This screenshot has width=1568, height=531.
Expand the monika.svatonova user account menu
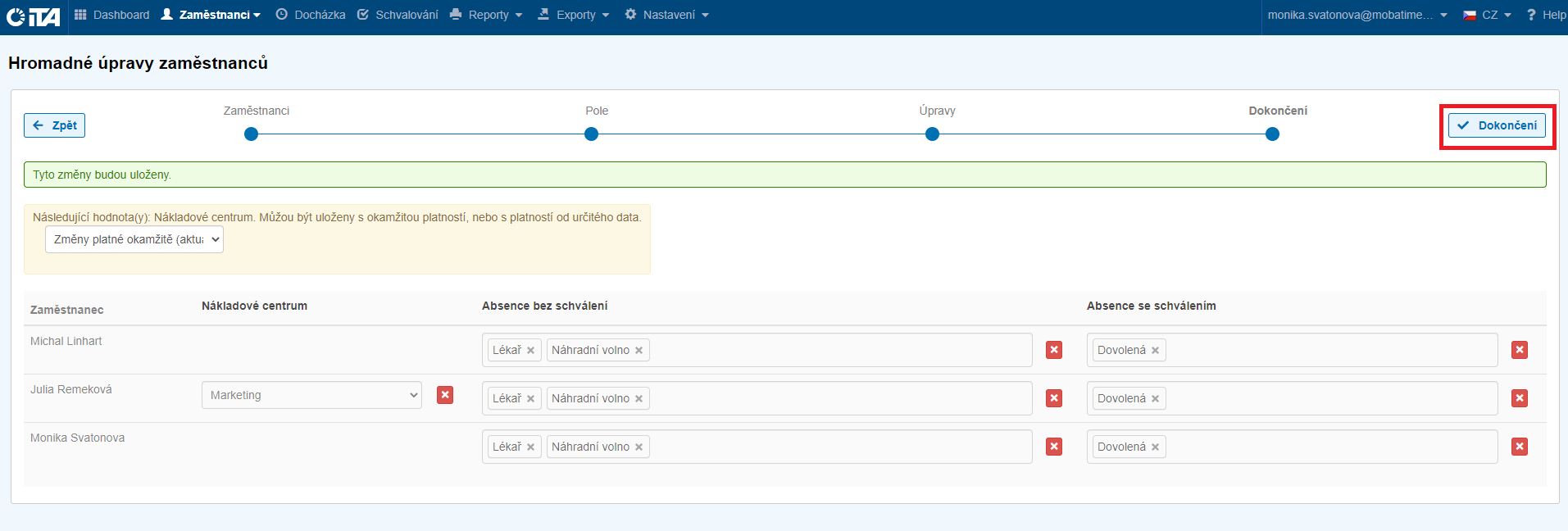[1357, 15]
